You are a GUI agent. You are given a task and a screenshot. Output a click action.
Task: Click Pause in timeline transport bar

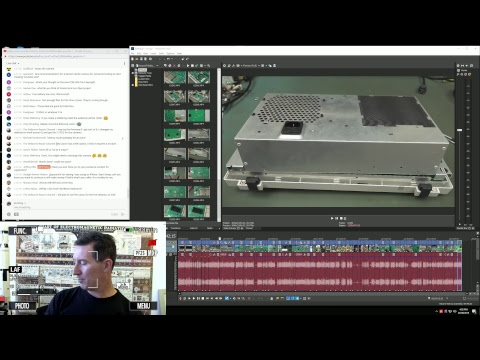(198, 298)
